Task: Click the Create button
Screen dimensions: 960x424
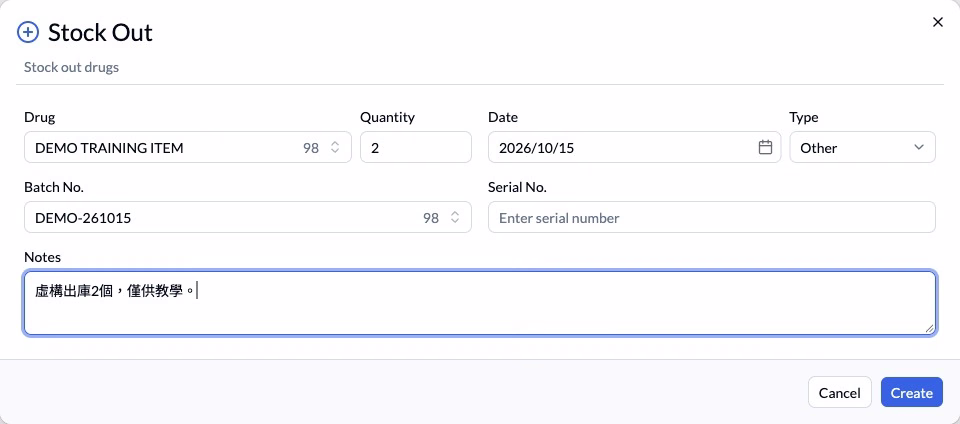Action: point(912,393)
